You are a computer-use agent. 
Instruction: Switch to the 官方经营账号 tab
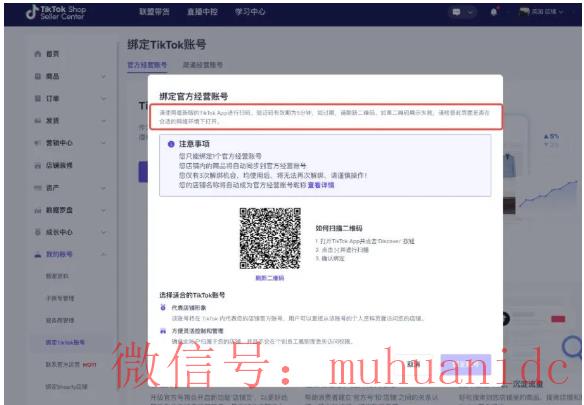click(x=147, y=65)
